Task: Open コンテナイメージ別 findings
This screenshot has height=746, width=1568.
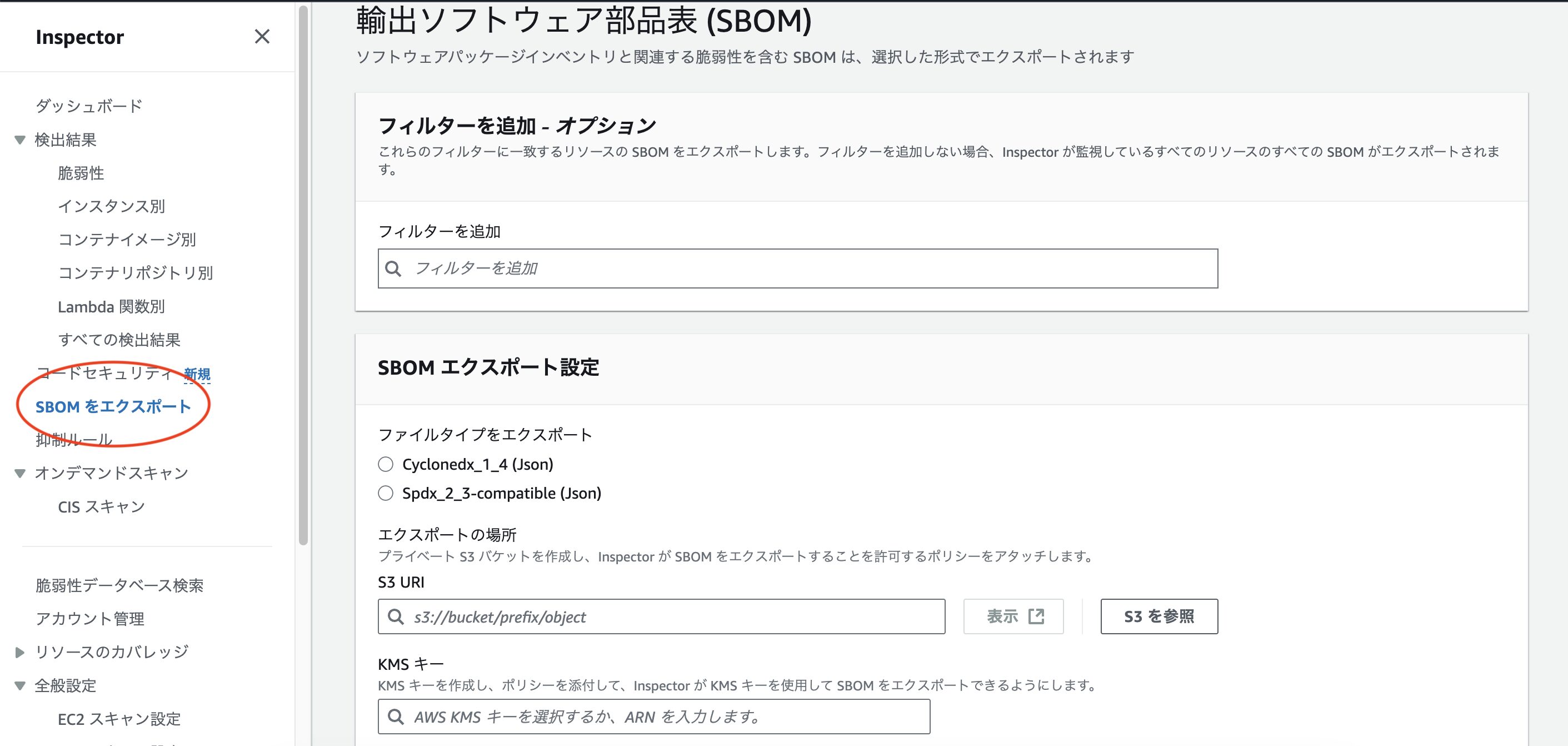Action: click(x=127, y=240)
